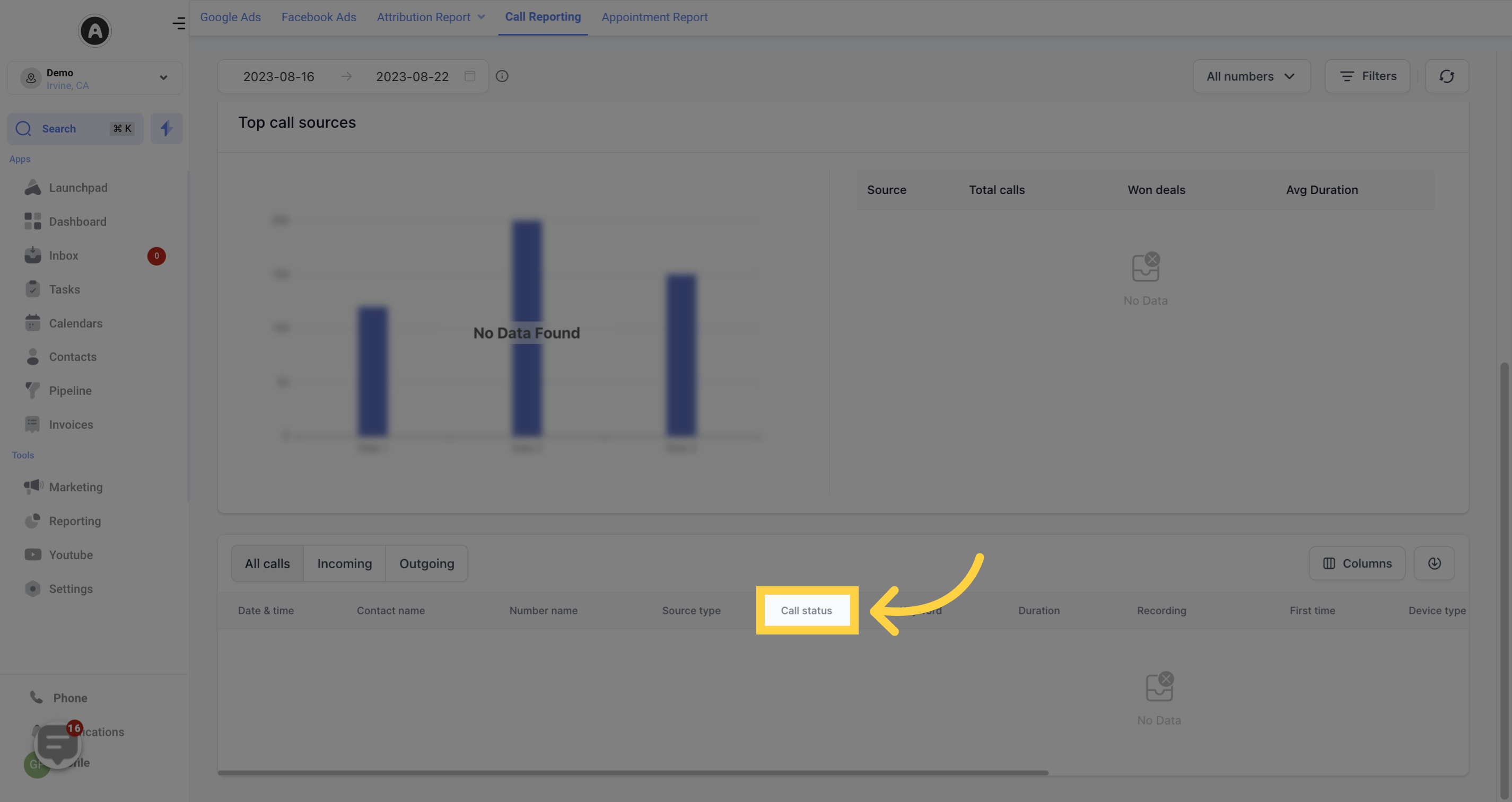The image size is (1512, 802).
Task: Click the refresh data icon
Action: click(x=1447, y=76)
